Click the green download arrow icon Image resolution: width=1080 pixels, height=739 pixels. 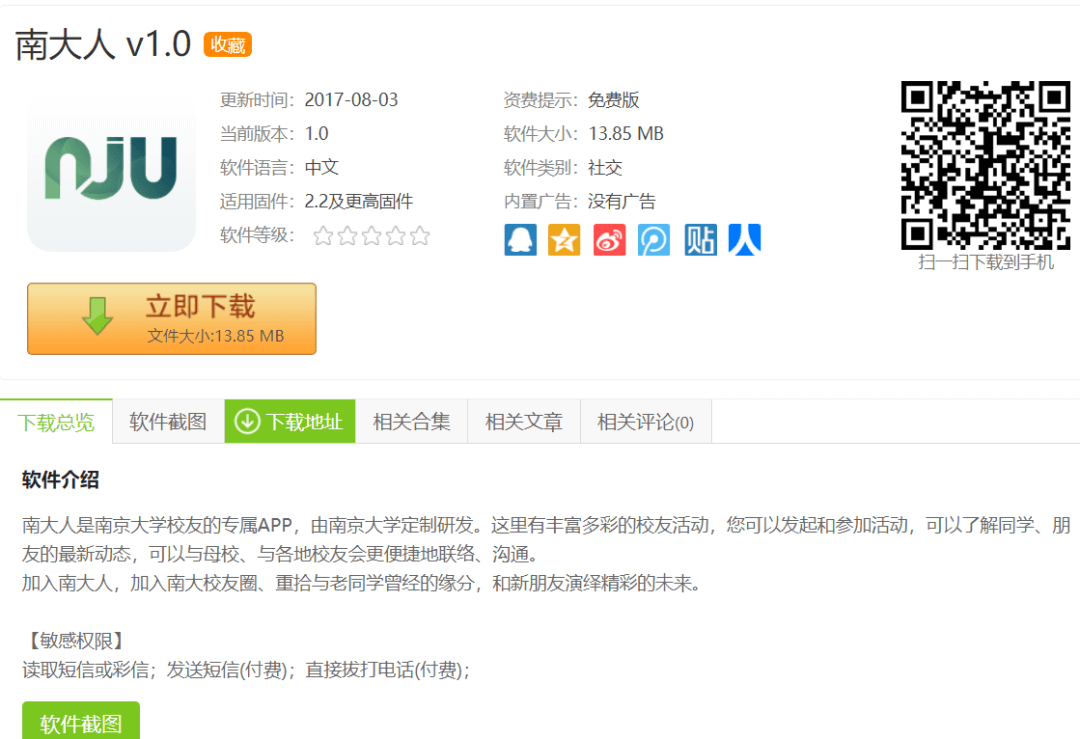97,316
